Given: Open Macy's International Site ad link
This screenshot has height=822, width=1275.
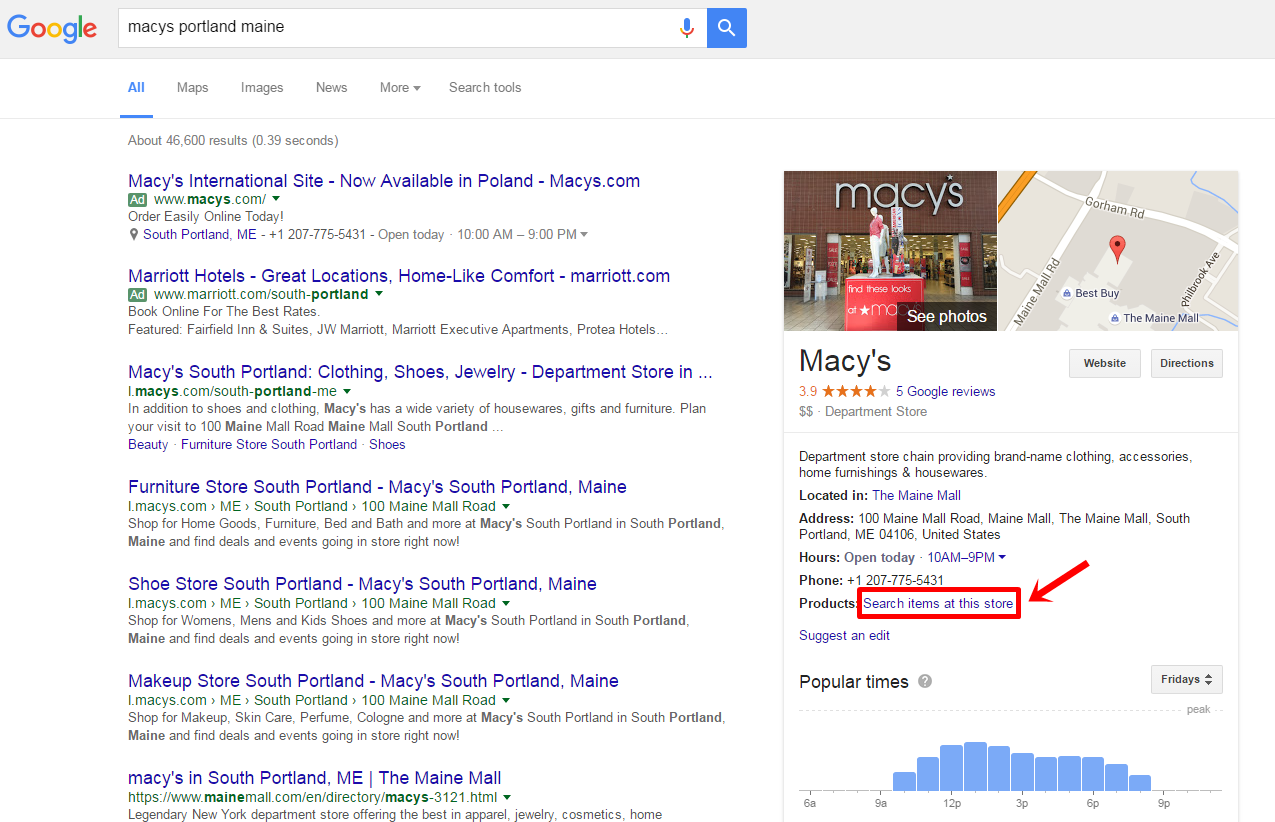Looking at the screenshot, I should click(x=384, y=181).
